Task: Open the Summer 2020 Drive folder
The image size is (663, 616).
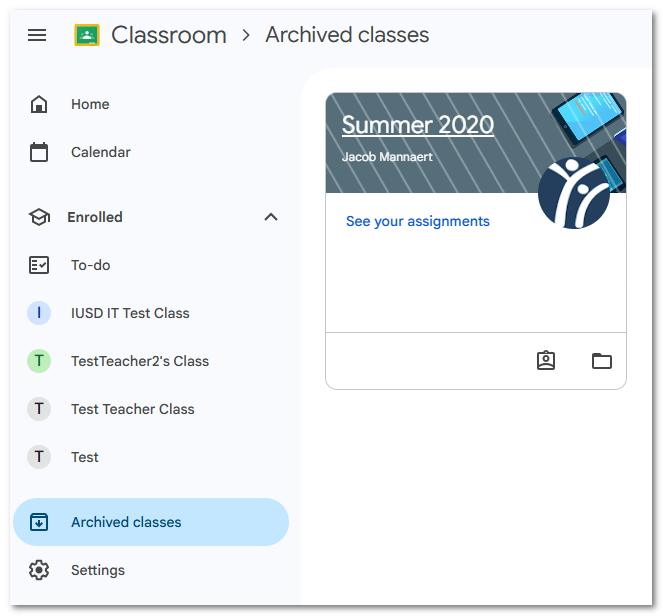Action: (602, 361)
